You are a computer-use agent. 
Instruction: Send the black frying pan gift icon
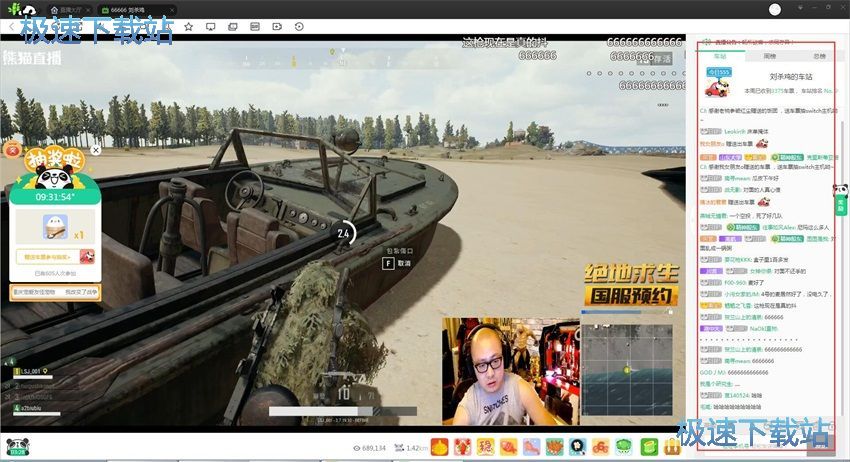coord(578,447)
